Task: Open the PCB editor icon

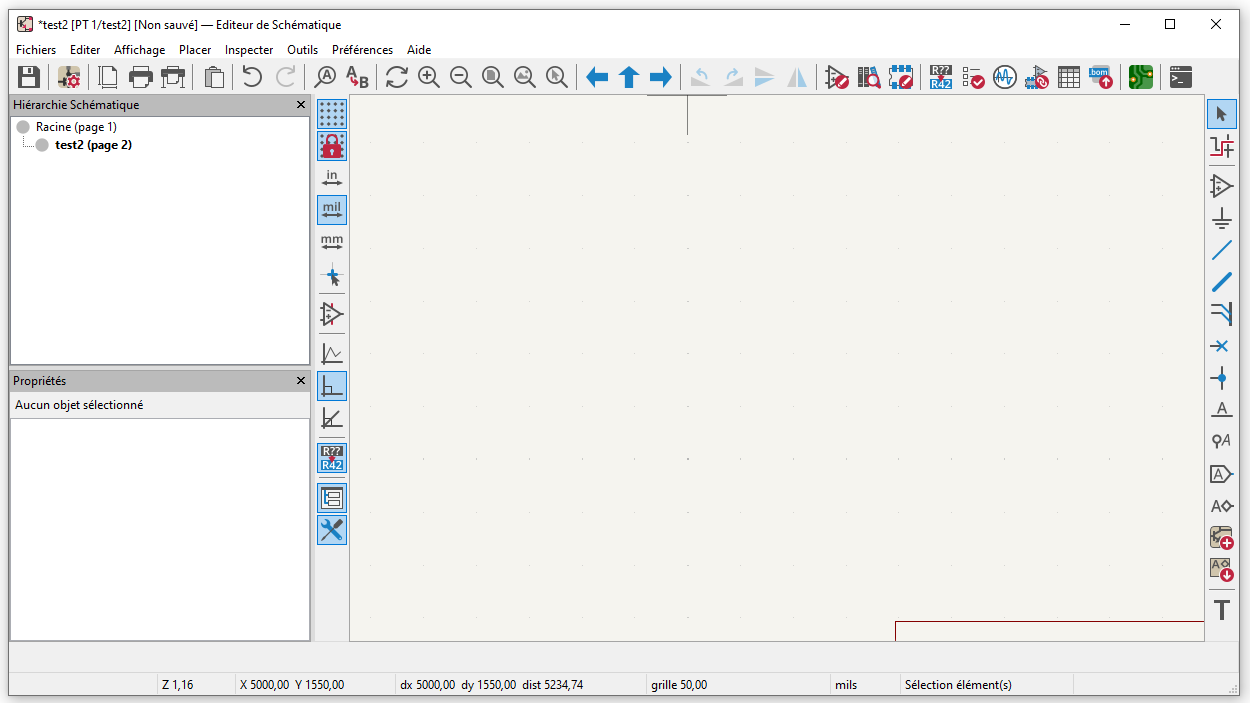Action: tap(1140, 77)
